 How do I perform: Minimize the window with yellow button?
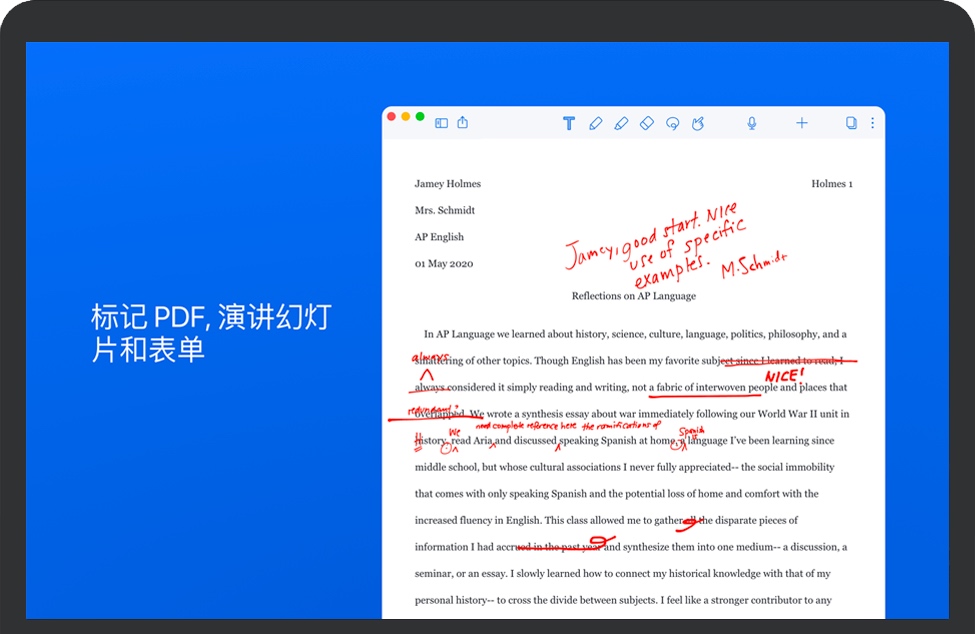406,117
